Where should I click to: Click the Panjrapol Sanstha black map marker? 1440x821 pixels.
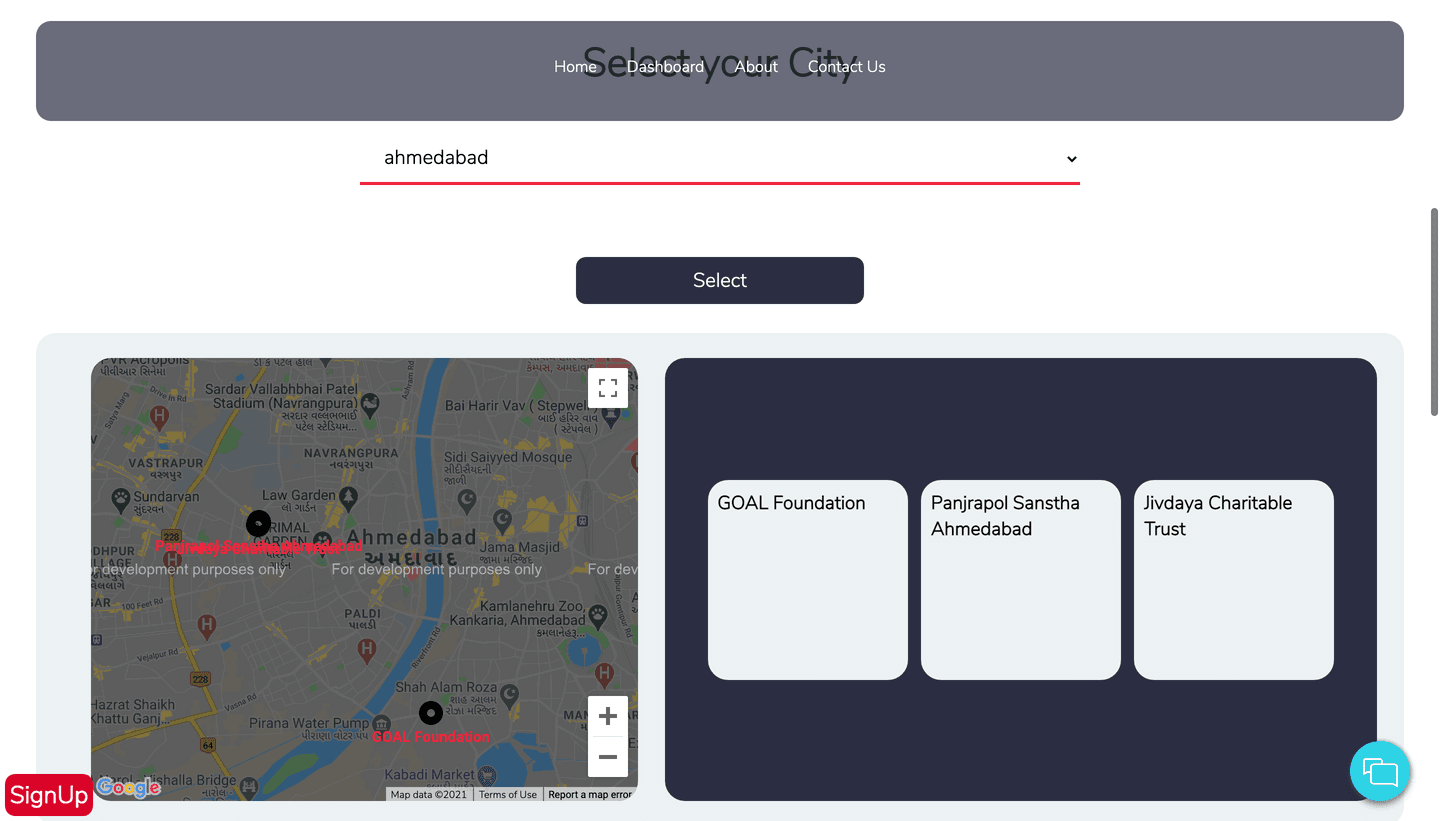coord(258,523)
